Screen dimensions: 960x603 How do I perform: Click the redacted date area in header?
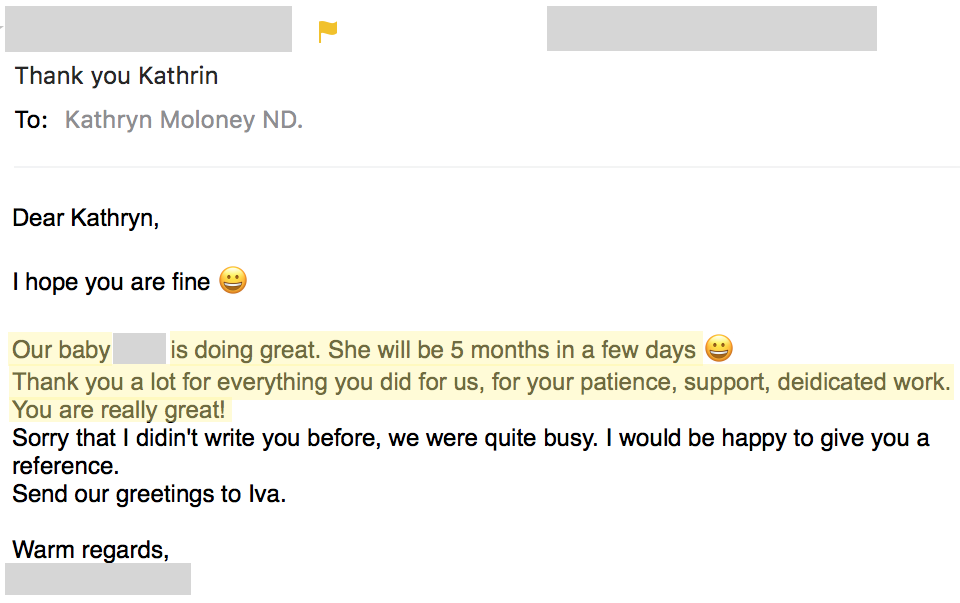pos(711,28)
